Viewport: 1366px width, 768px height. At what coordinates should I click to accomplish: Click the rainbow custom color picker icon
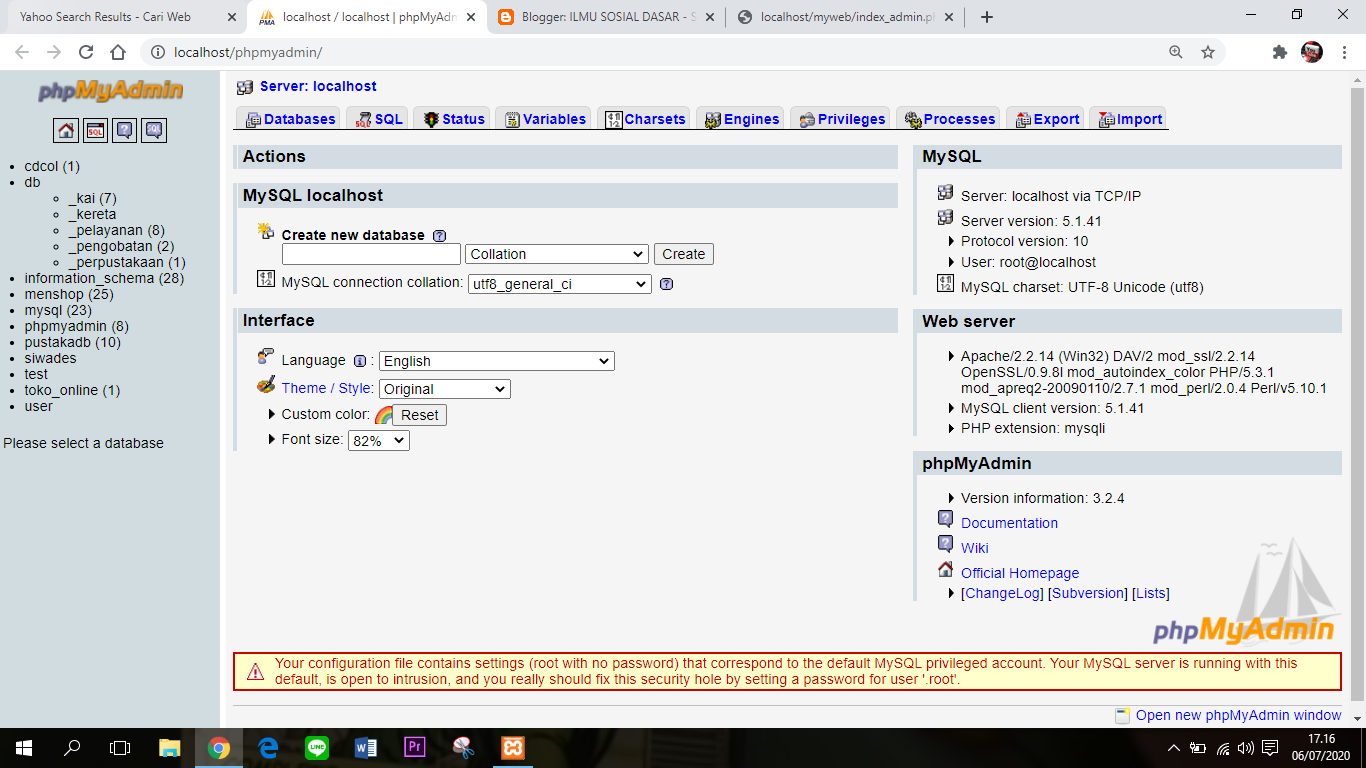point(383,415)
